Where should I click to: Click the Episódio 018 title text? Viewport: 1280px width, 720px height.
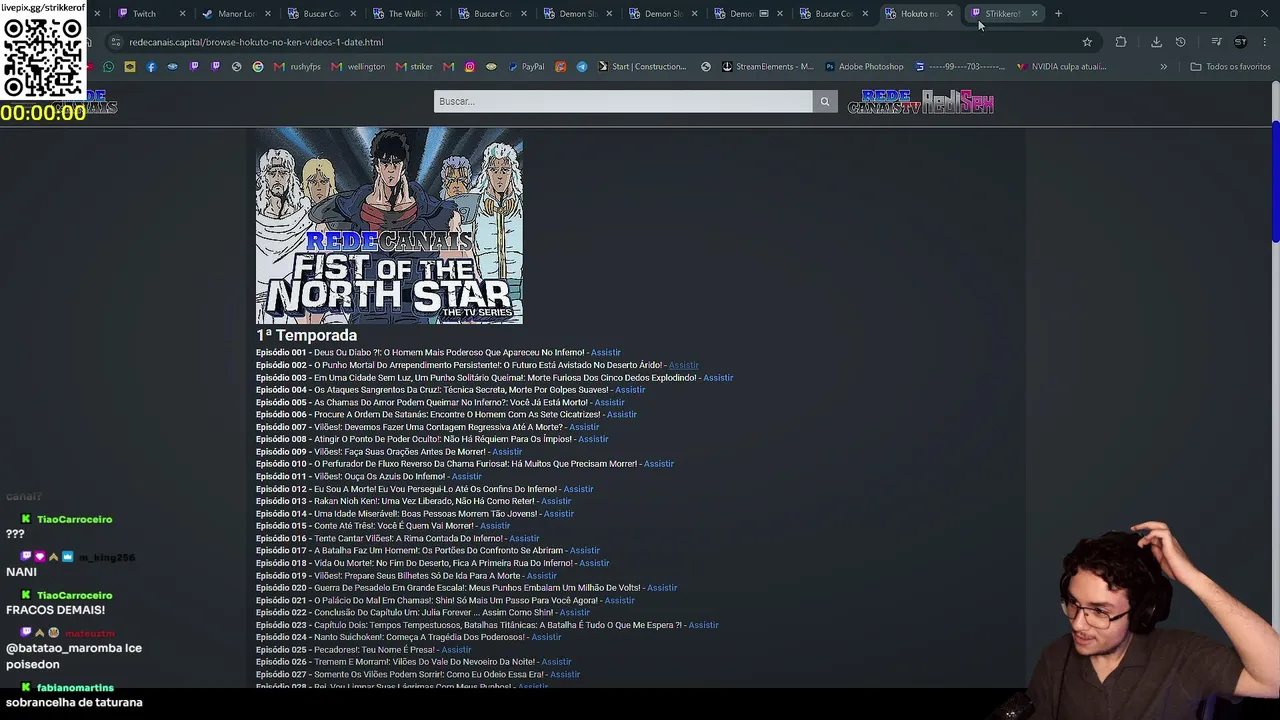(x=443, y=563)
